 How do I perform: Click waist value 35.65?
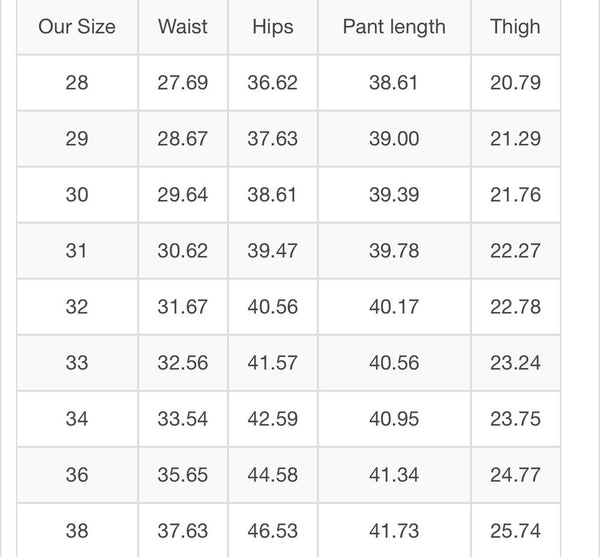[x=183, y=475]
